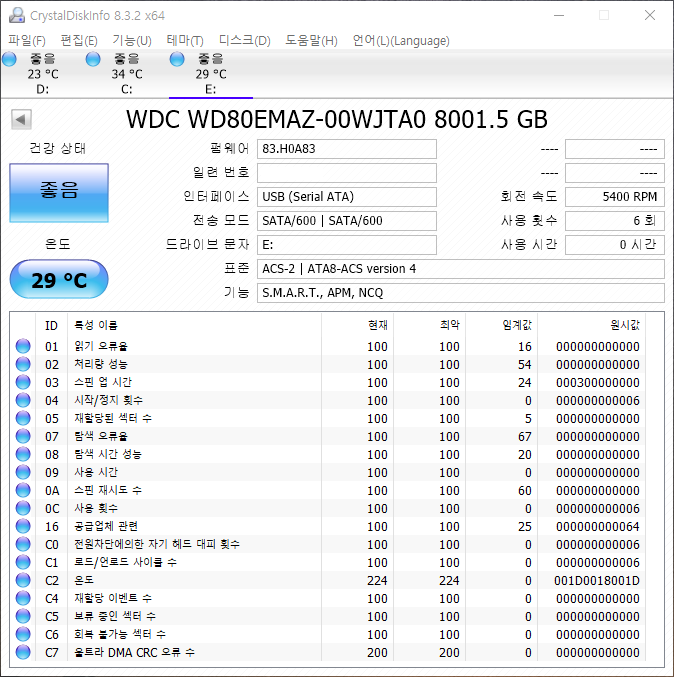Select the 읽기 오류율 attribute row
The width and height of the screenshot is (674, 677).
328,346
